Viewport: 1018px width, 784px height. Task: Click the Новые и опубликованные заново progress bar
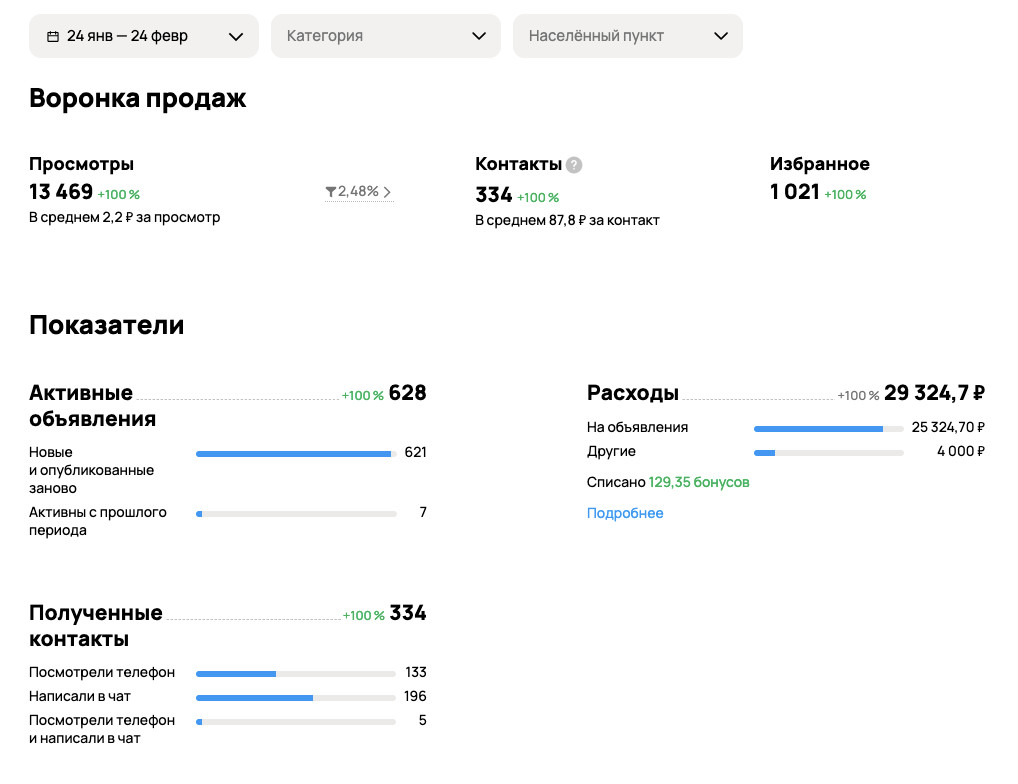[x=296, y=454]
